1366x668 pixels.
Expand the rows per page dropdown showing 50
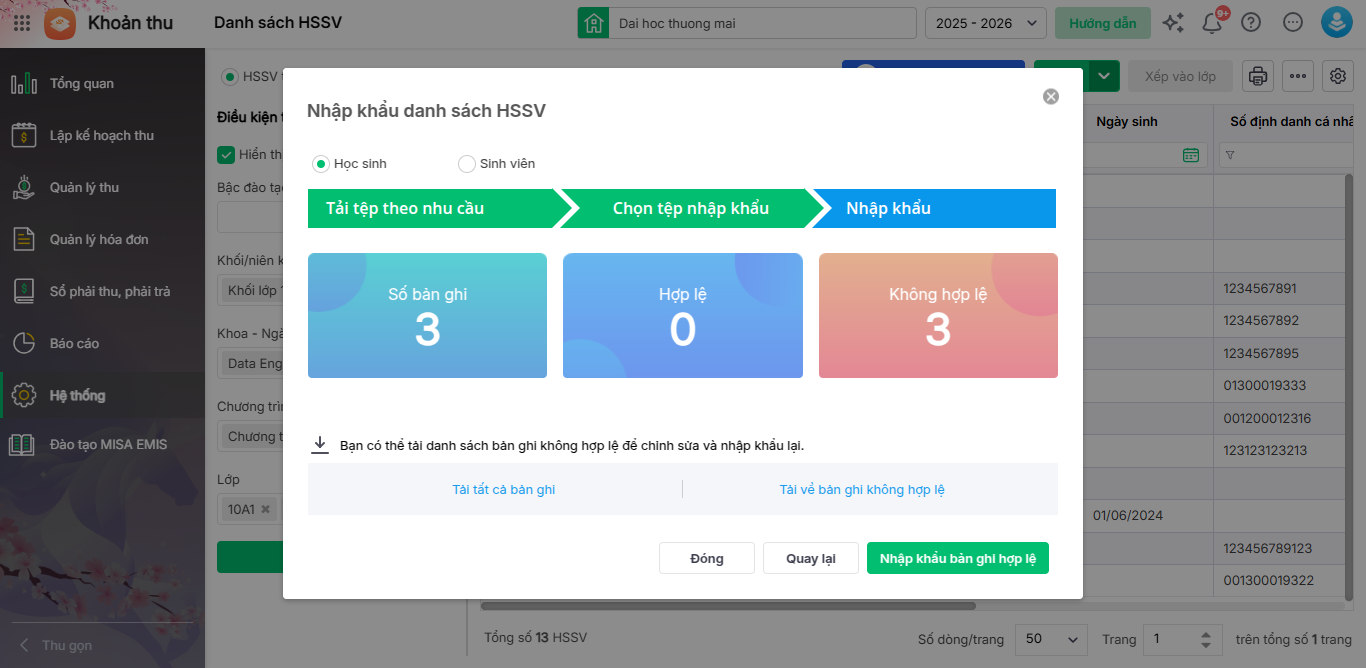pos(1051,639)
